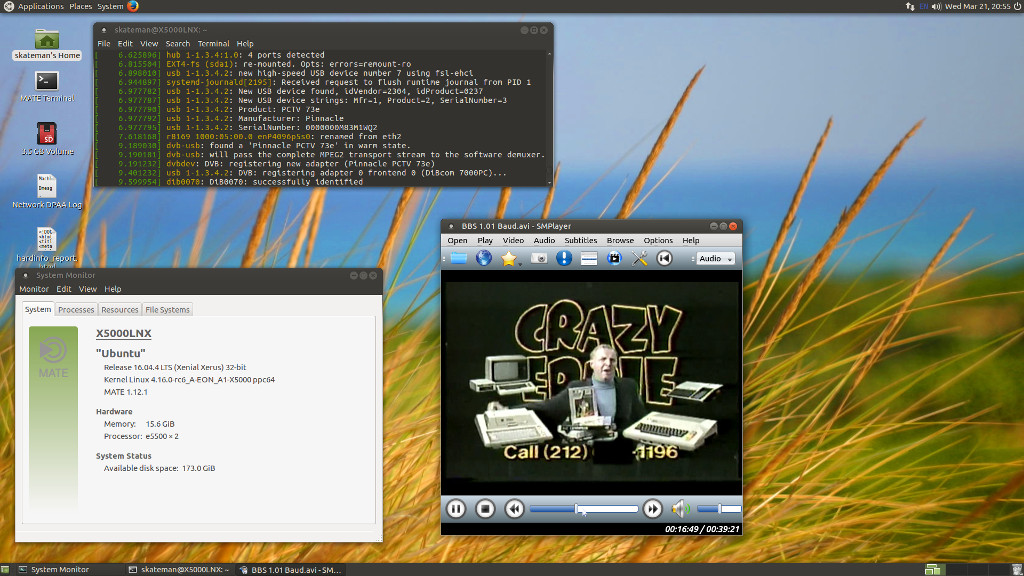This screenshot has height=576, width=1024.
Task: Open the Search menu in the terminal
Action: [178, 44]
